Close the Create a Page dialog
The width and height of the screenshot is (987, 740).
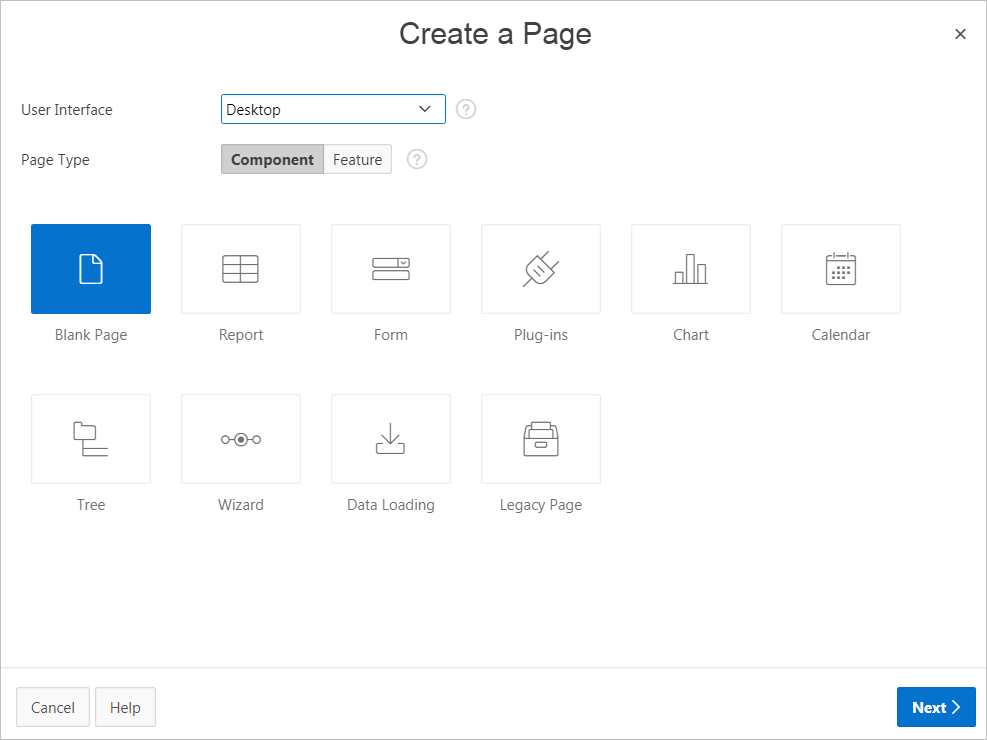tap(960, 34)
